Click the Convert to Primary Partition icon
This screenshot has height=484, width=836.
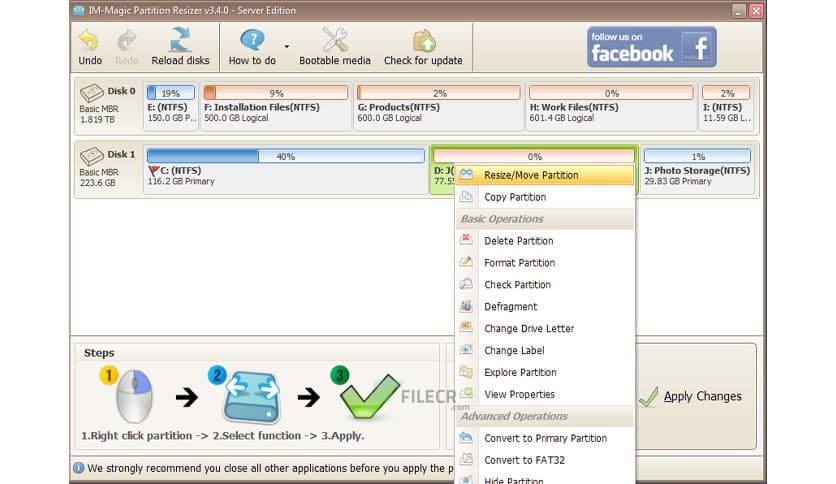click(466, 437)
